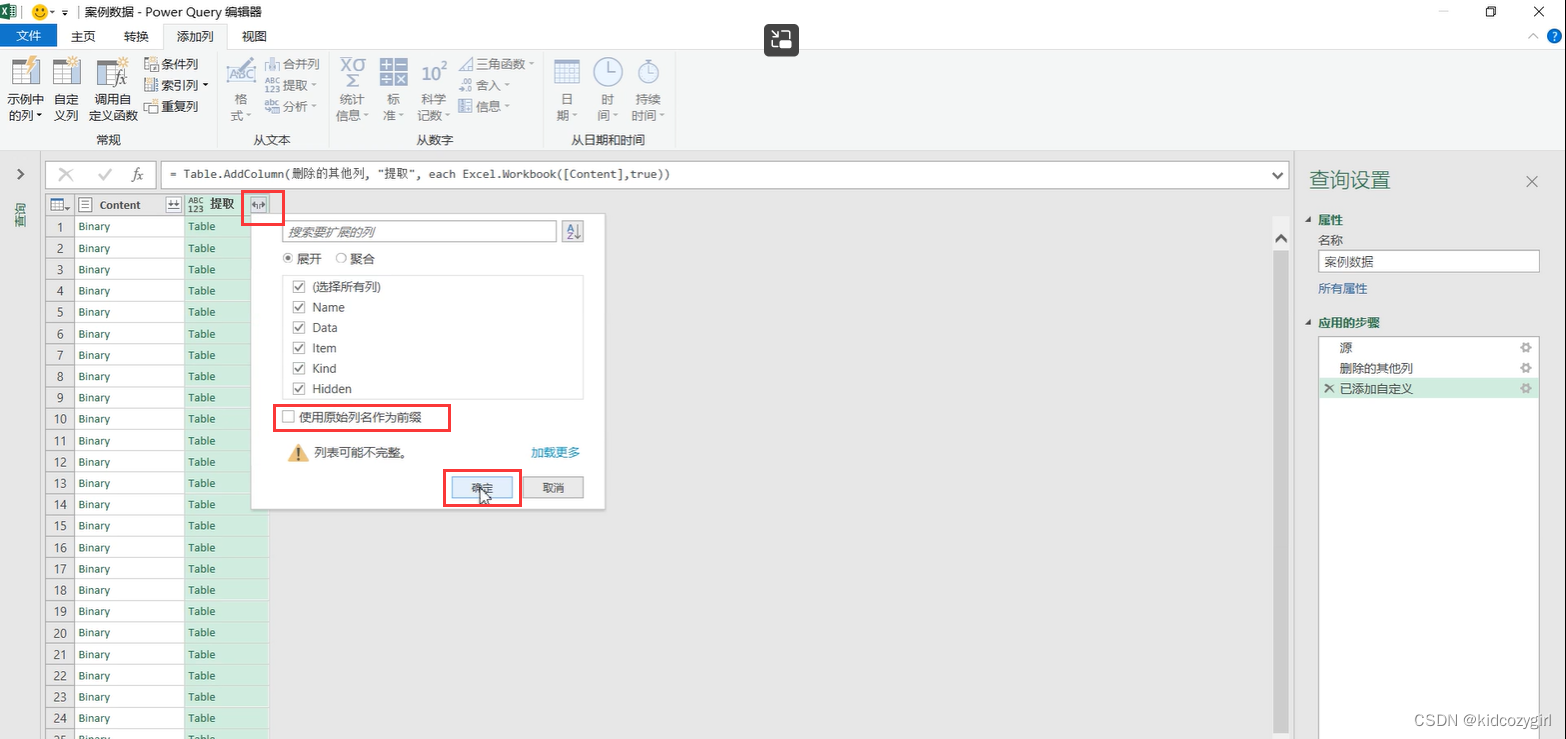1566x739 pixels.
Task: Switch to the 添加列 (Add Column) tab
Action: pos(195,36)
